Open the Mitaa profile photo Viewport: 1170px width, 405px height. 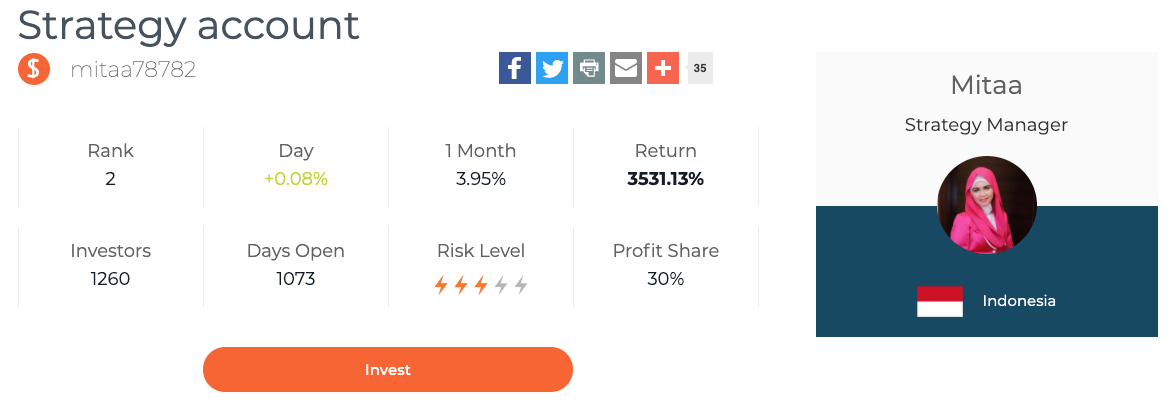[986, 205]
